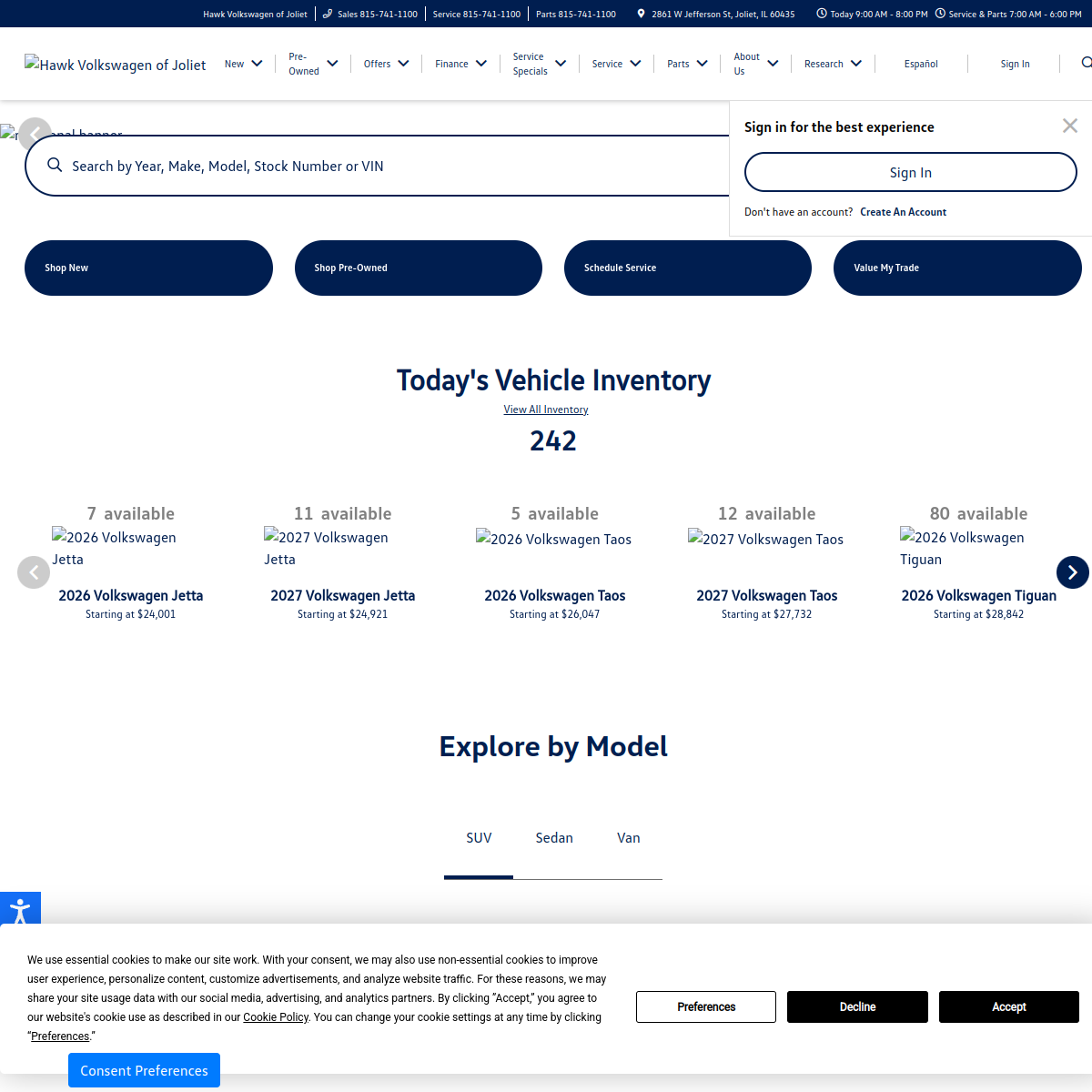Viewport: 1092px width, 1092px height.
Task: Advance the inventory carousel to next slide
Action: pyautogui.click(x=1073, y=572)
